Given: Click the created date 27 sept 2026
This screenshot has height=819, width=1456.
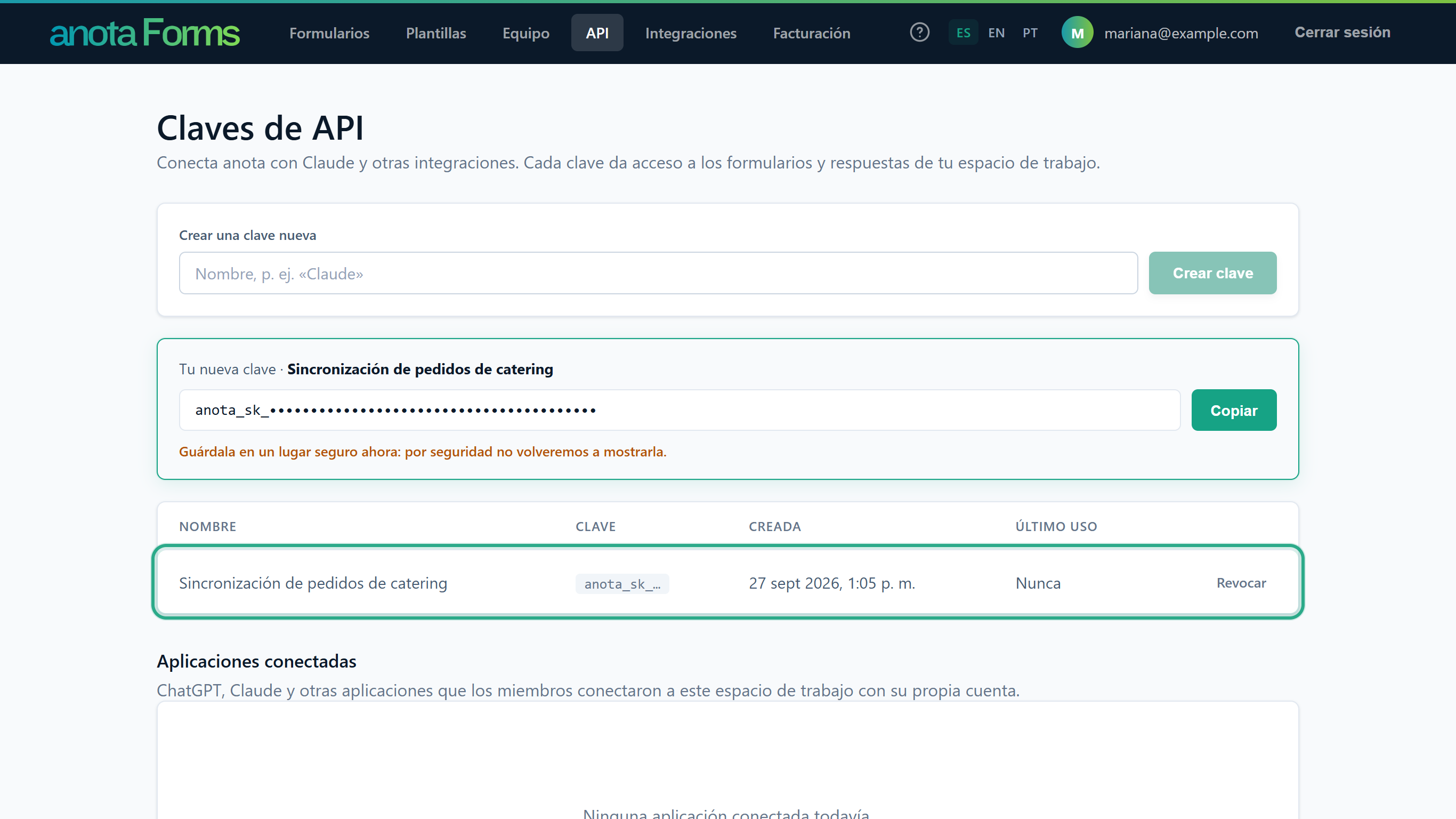Looking at the screenshot, I should [x=831, y=583].
